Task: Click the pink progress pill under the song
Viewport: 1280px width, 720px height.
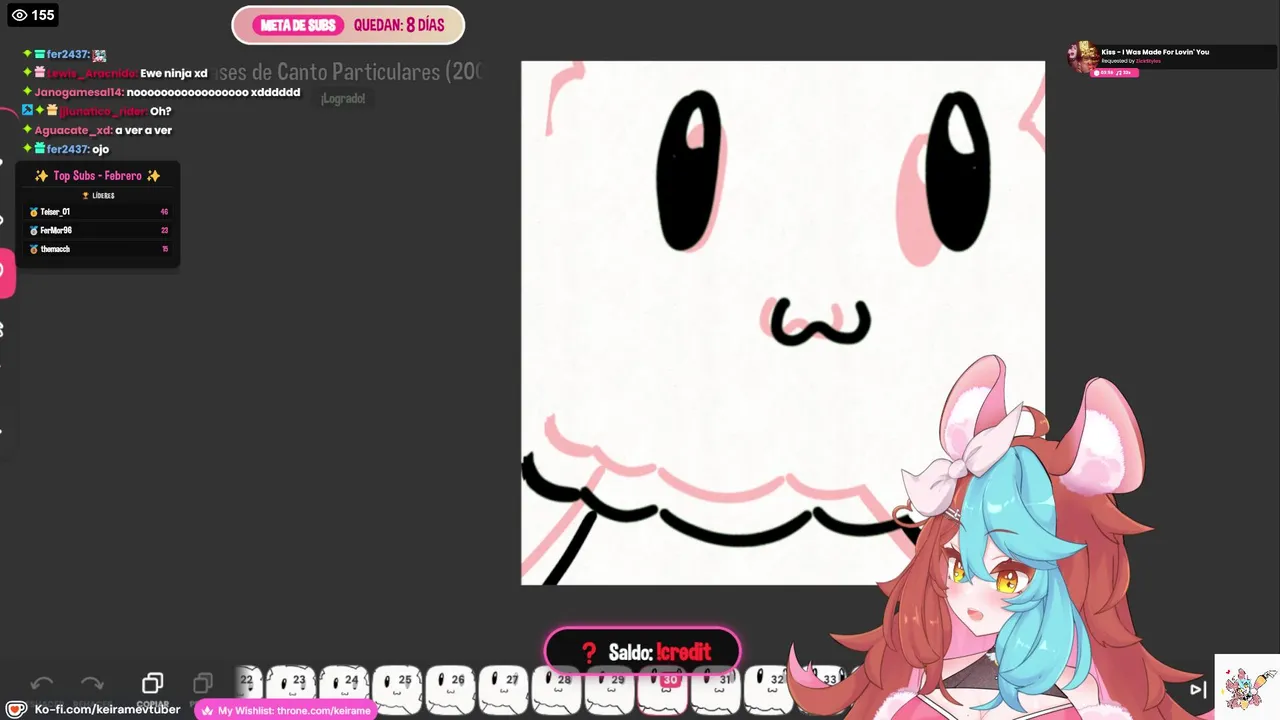Action: [1115, 72]
